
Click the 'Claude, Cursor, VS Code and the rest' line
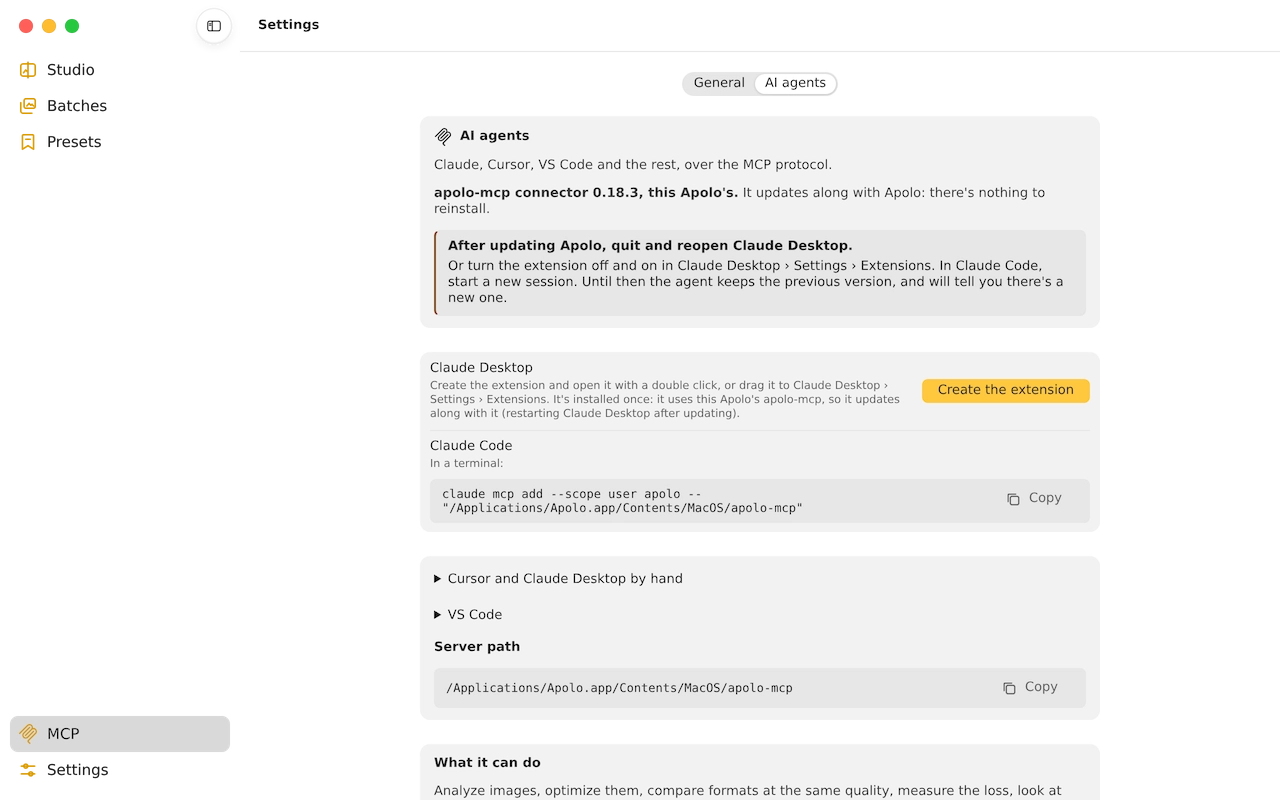point(633,165)
